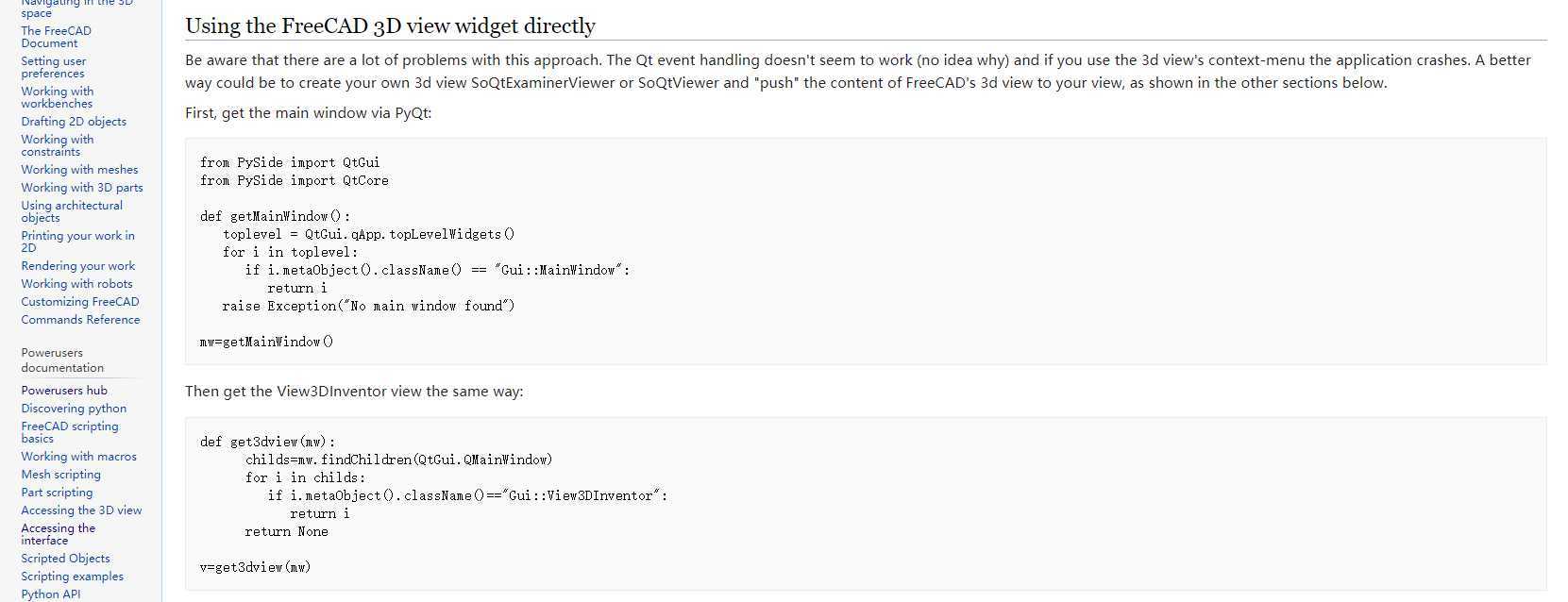Open Printing your work in 2D
The height and width of the screenshot is (602, 1568).
pos(77,242)
